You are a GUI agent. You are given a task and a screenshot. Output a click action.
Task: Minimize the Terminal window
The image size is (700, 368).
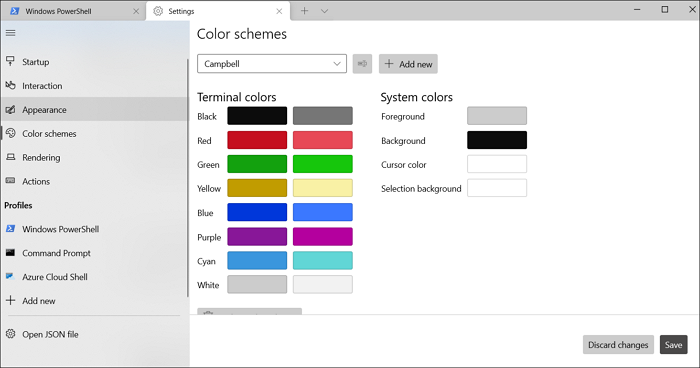(x=637, y=9)
